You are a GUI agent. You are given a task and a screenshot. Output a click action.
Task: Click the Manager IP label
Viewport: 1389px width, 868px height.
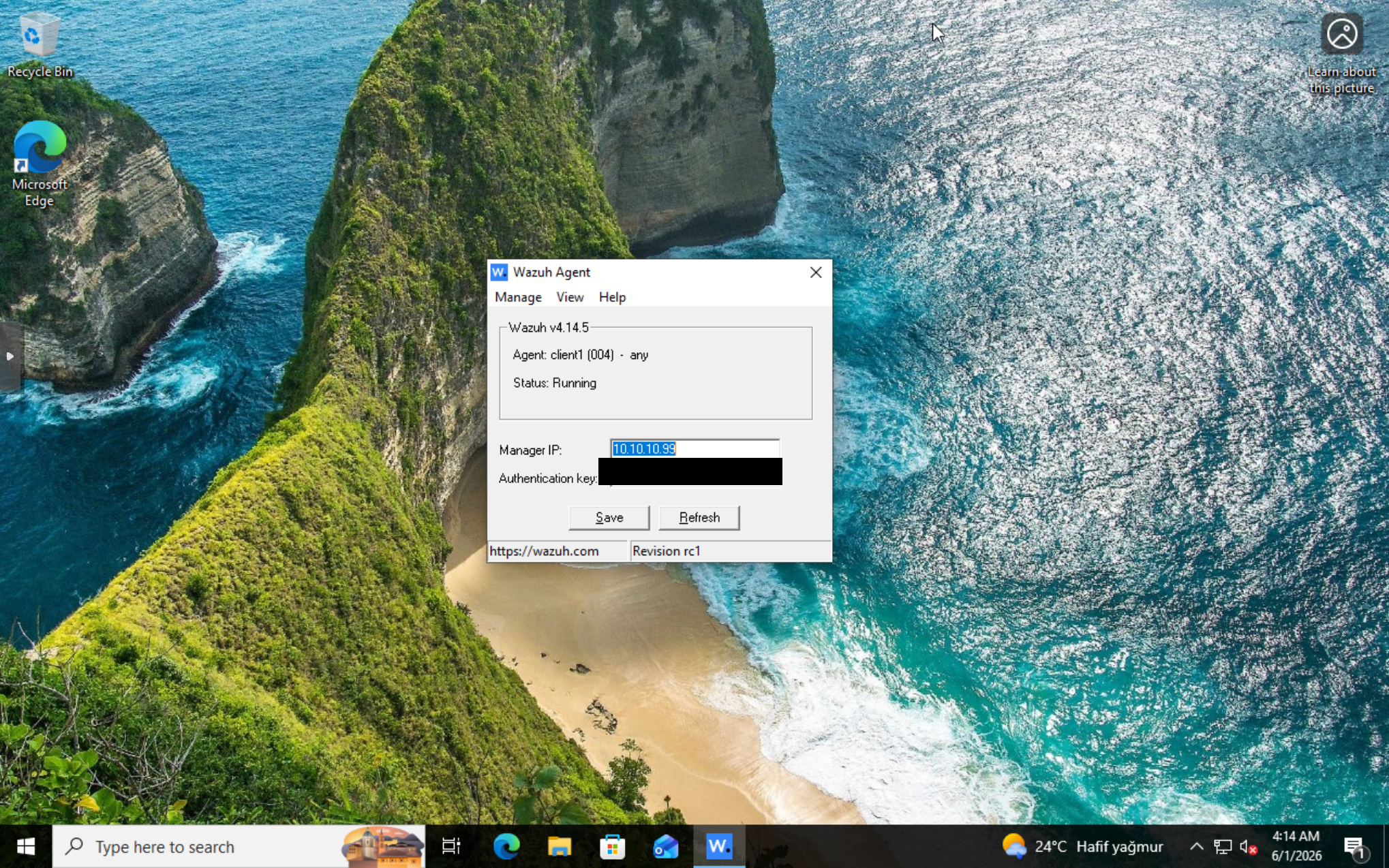pos(530,450)
